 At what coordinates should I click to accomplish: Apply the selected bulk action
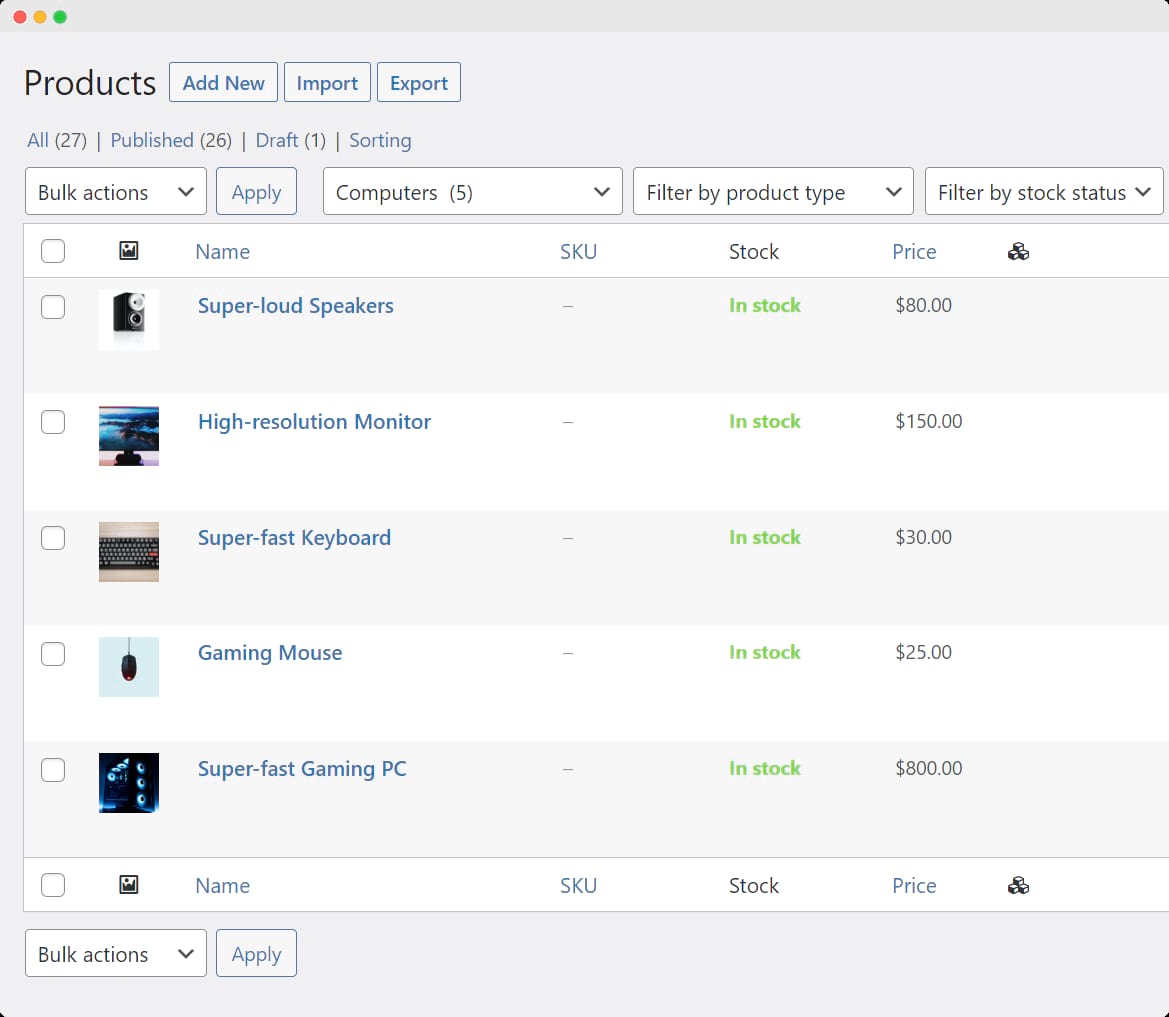pyautogui.click(x=256, y=191)
